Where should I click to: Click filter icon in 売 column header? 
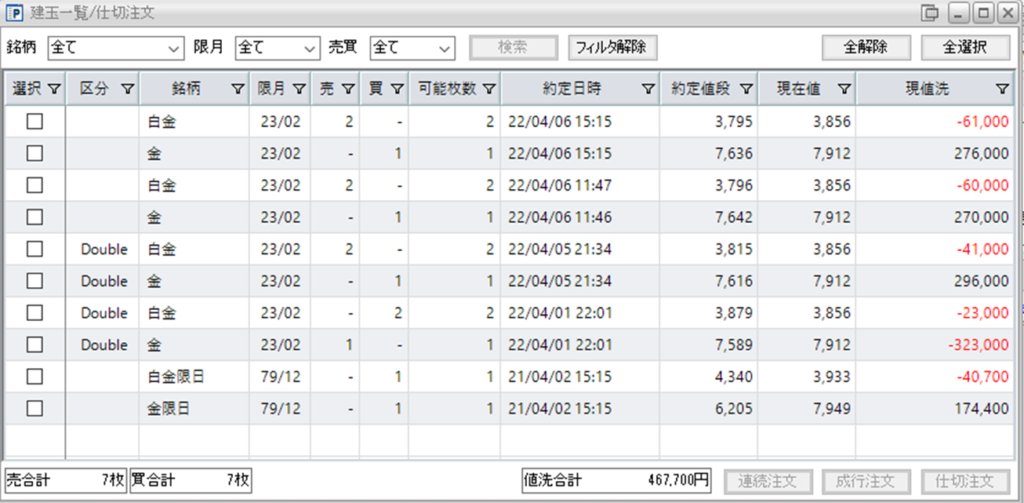pyautogui.click(x=348, y=89)
